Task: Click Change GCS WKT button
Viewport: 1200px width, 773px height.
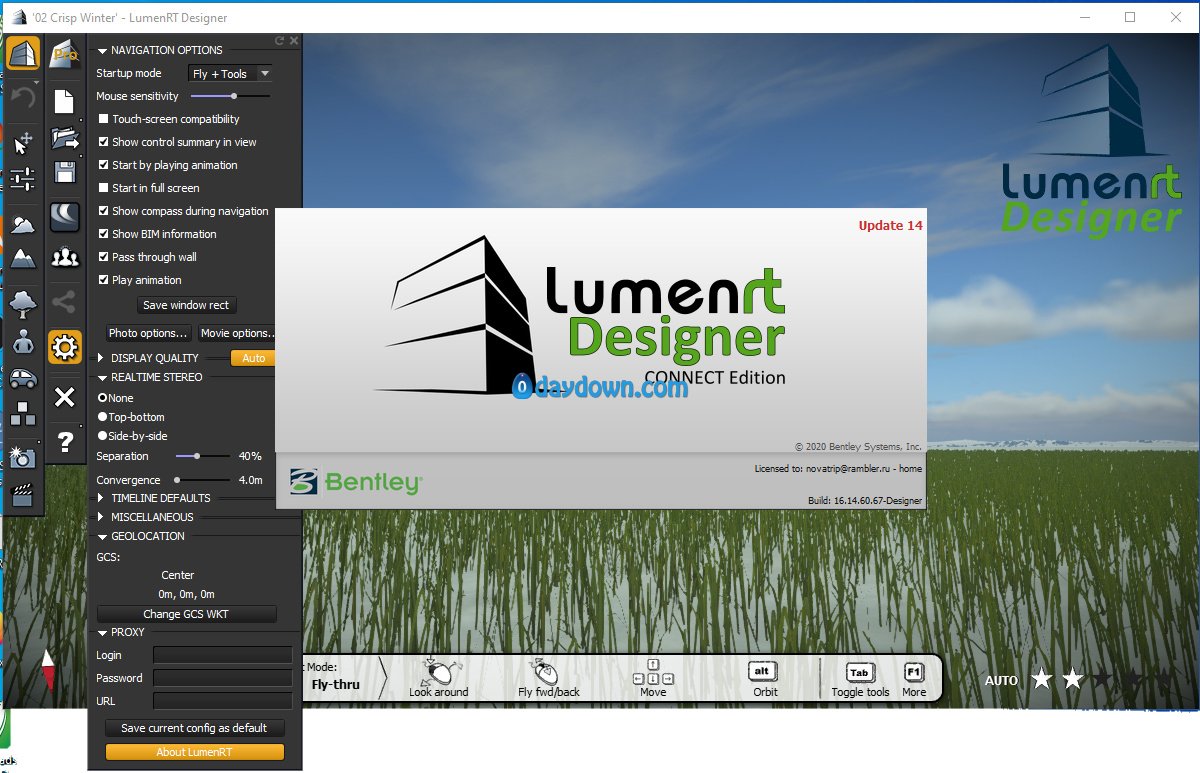Action: tap(186, 614)
